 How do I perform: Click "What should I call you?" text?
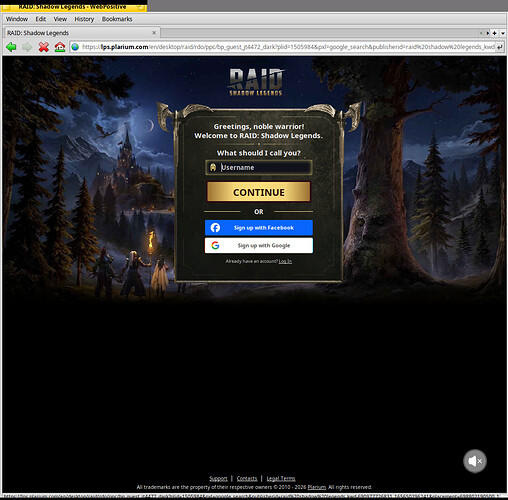[259, 153]
